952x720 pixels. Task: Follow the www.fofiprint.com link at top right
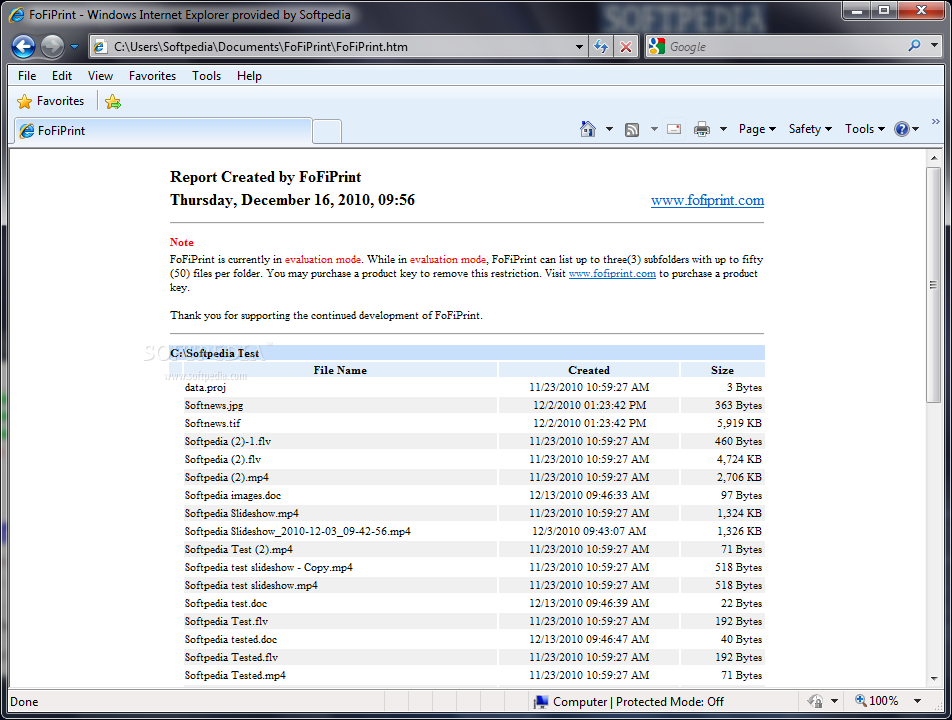[707, 200]
